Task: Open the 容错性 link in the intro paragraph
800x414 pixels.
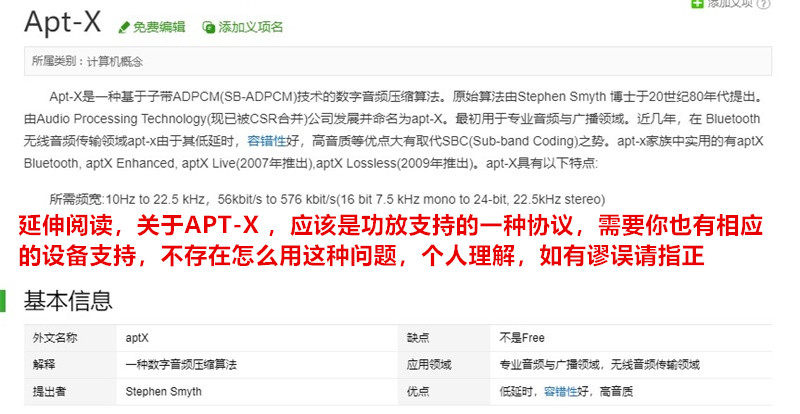Action: 266,141
